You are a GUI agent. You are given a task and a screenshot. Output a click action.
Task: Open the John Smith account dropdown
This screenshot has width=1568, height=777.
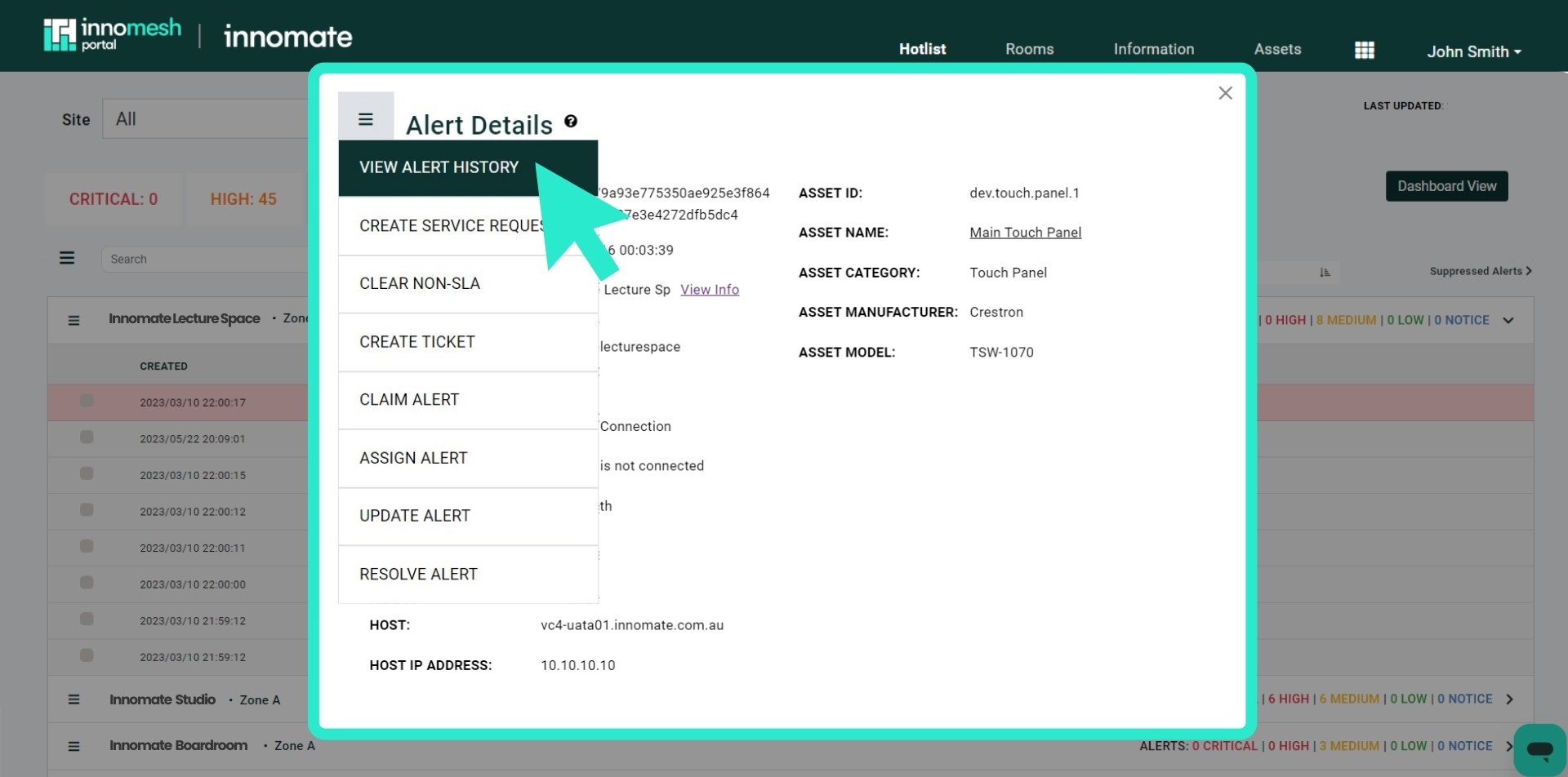[x=1473, y=51]
